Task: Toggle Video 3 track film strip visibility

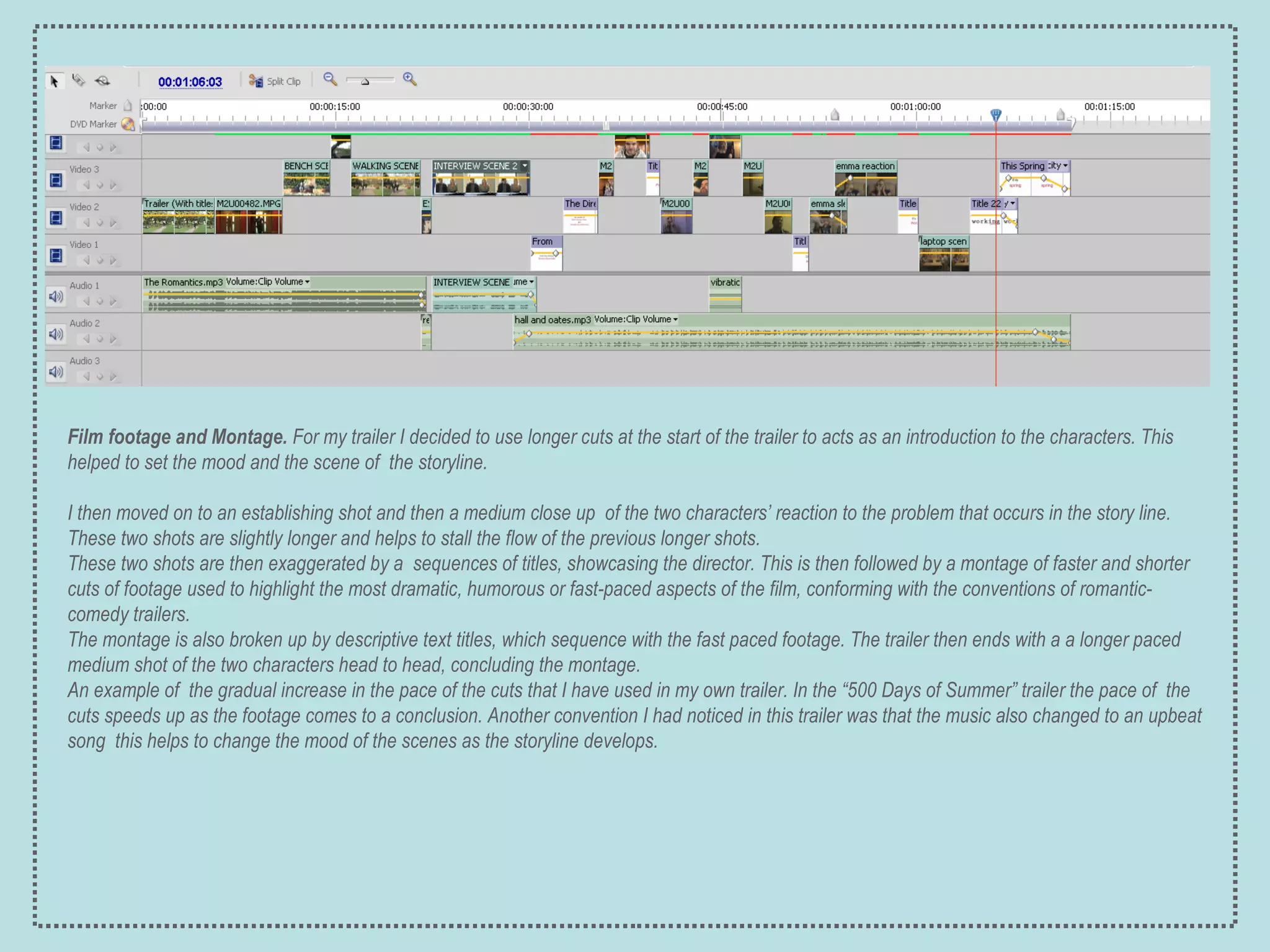Action: click(56, 180)
